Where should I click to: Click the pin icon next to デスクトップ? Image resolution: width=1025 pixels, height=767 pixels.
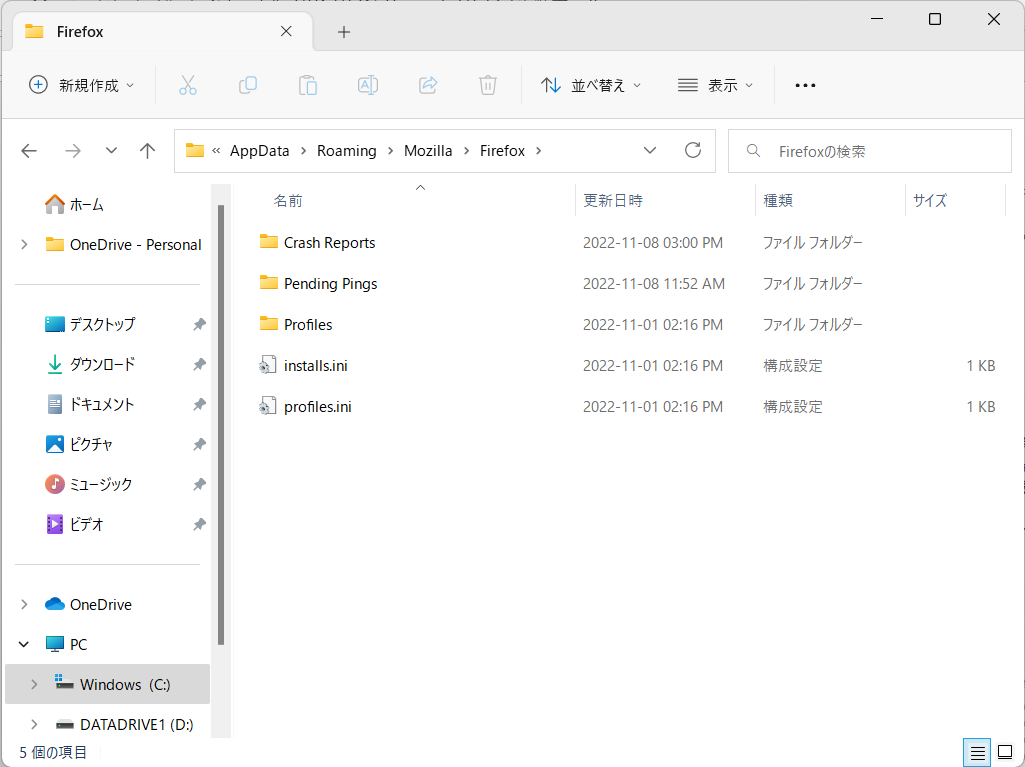tap(199, 324)
